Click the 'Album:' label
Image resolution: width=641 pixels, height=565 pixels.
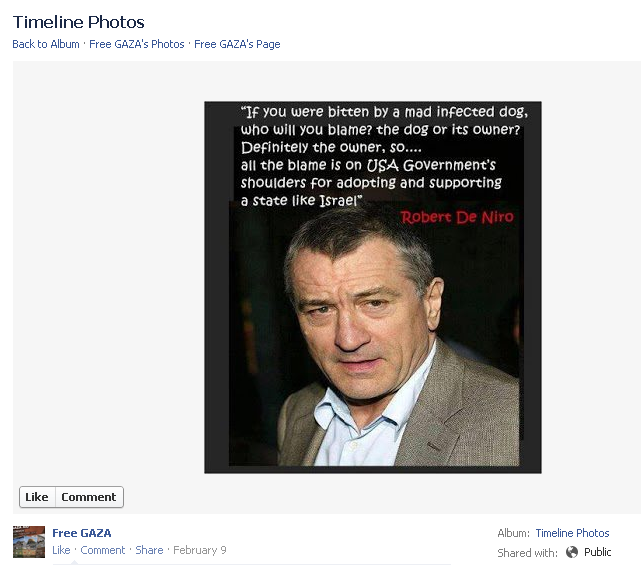pos(513,533)
